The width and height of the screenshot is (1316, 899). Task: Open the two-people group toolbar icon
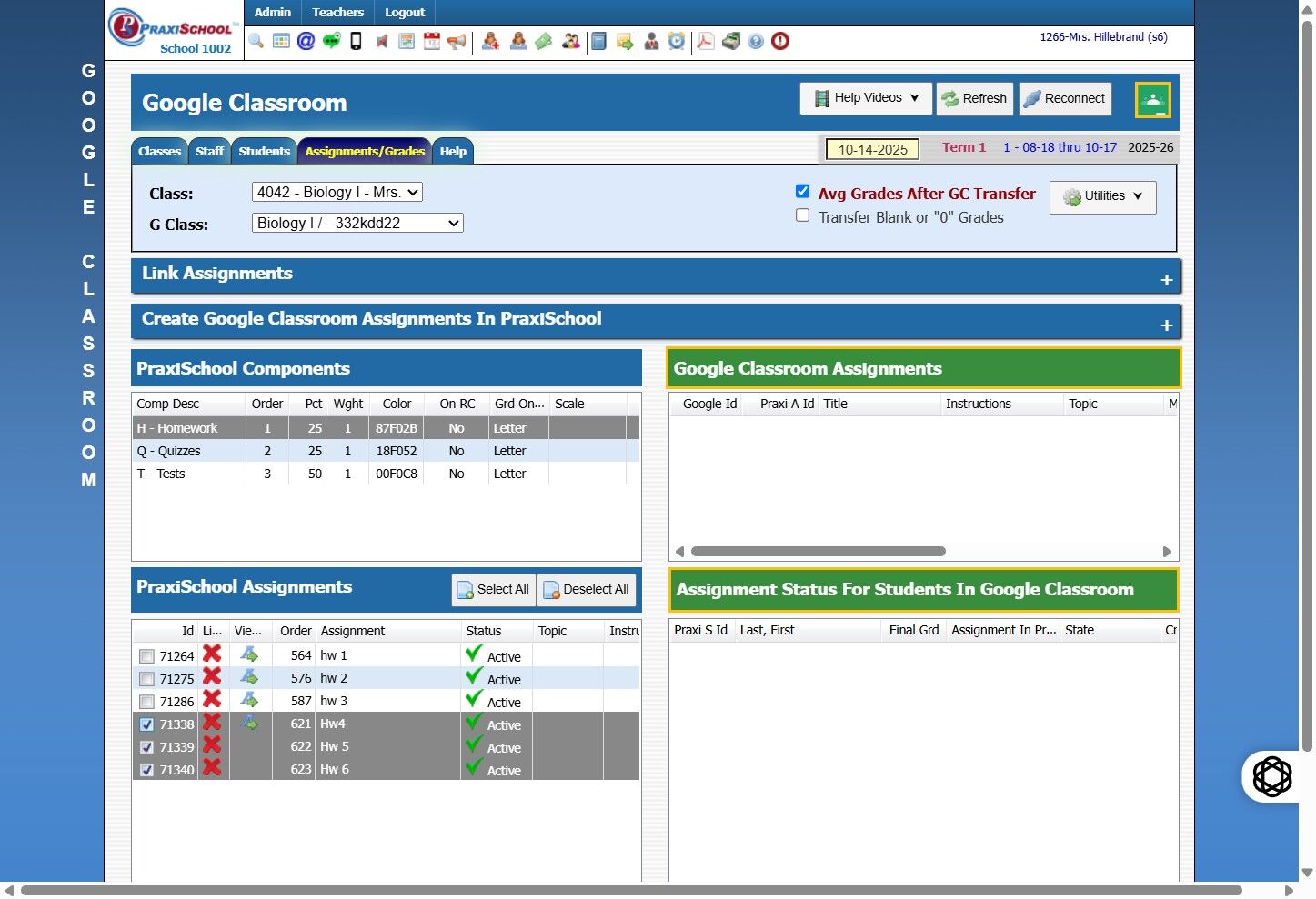pyautogui.click(x=571, y=41)
